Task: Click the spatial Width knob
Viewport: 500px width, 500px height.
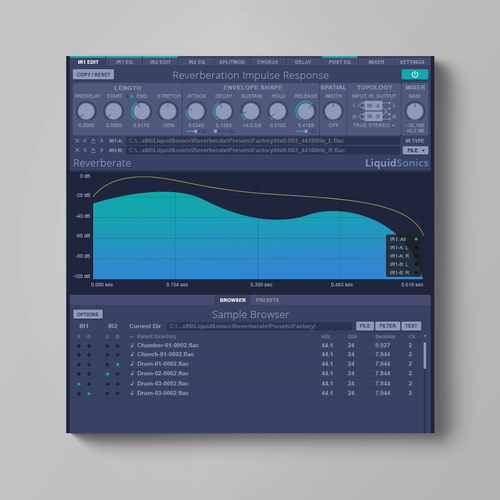Action: [x=333, y=111]
